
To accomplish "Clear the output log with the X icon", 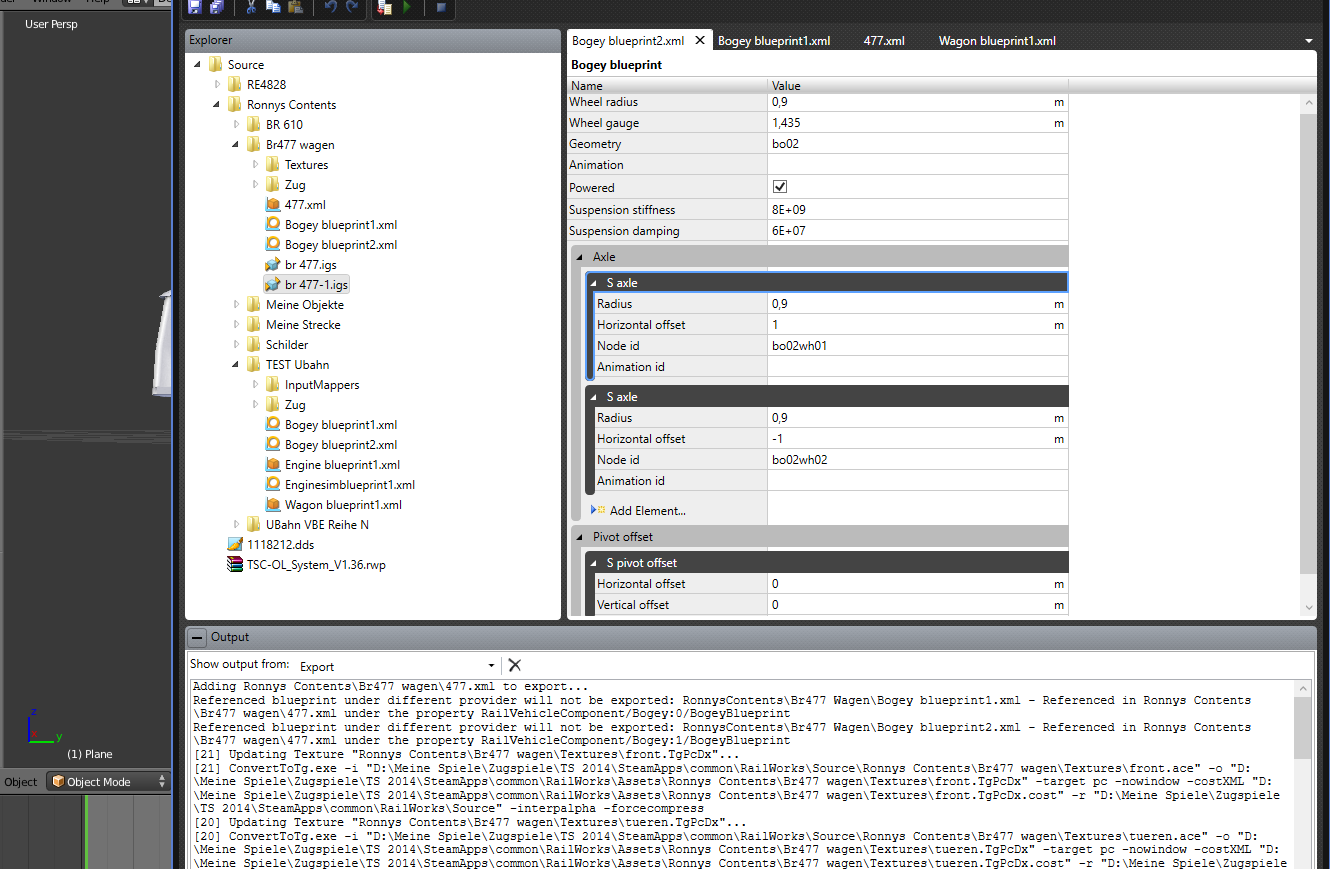I will coord(514,665).
